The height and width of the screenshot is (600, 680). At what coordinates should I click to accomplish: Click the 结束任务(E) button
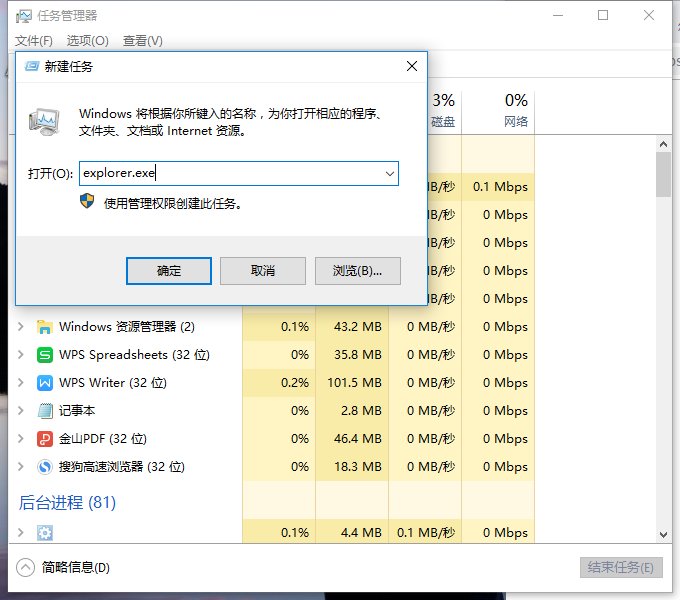(621, 567)
